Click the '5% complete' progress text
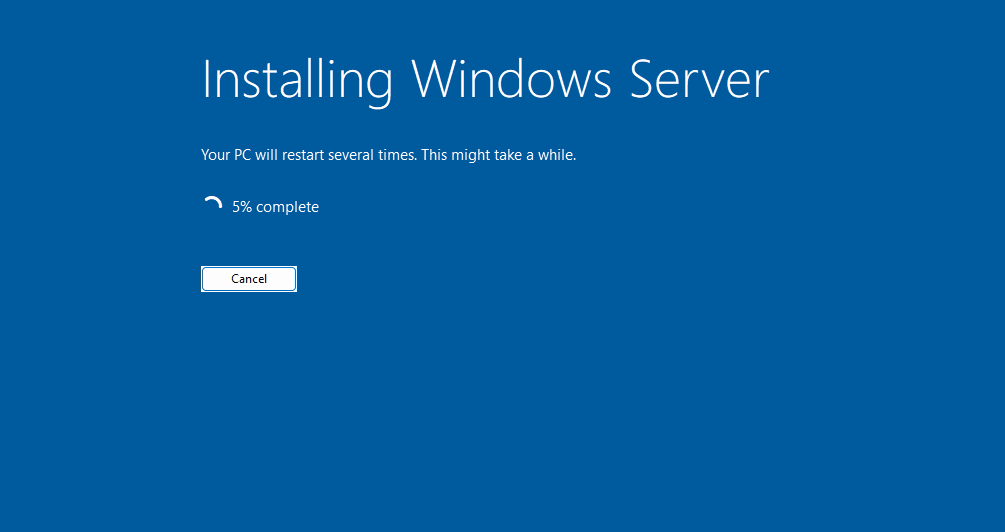This screenshot has height=532, width=1005. pyautogui.click(x=276, y=207)
